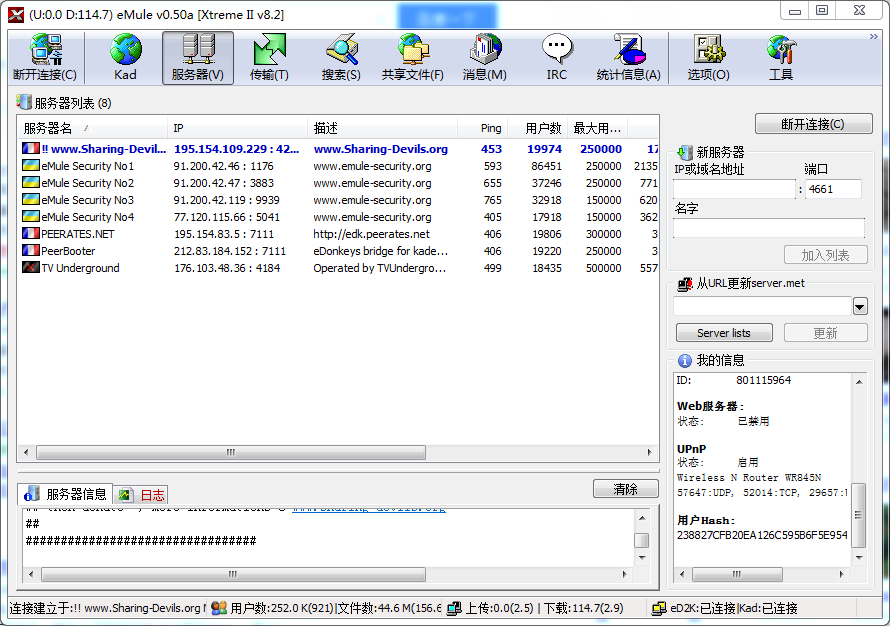Sort by max users (最大用...) column header
890x626 pixels.
coord(597,128)
